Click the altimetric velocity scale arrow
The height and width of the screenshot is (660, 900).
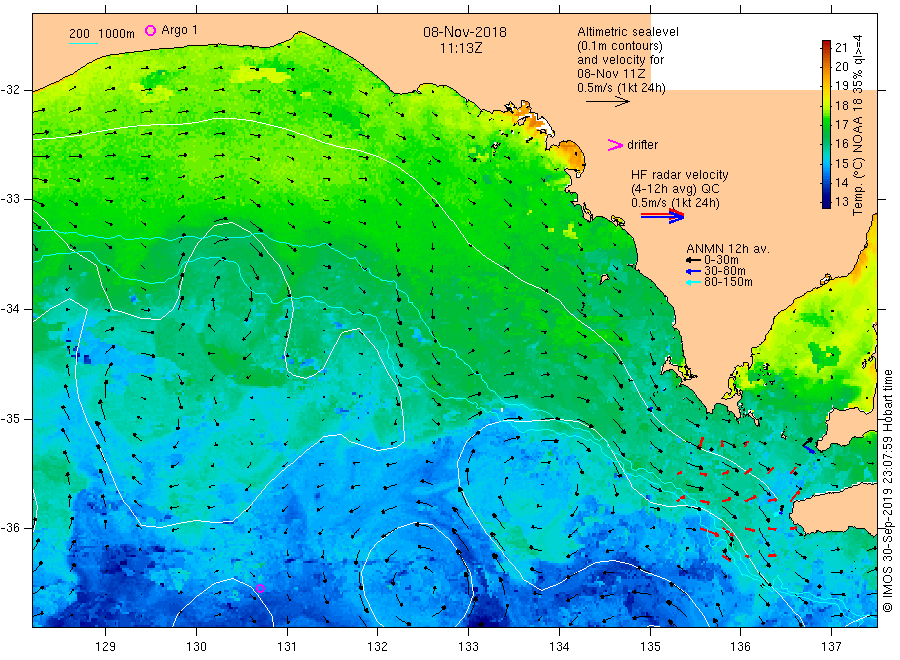(608, 102)
